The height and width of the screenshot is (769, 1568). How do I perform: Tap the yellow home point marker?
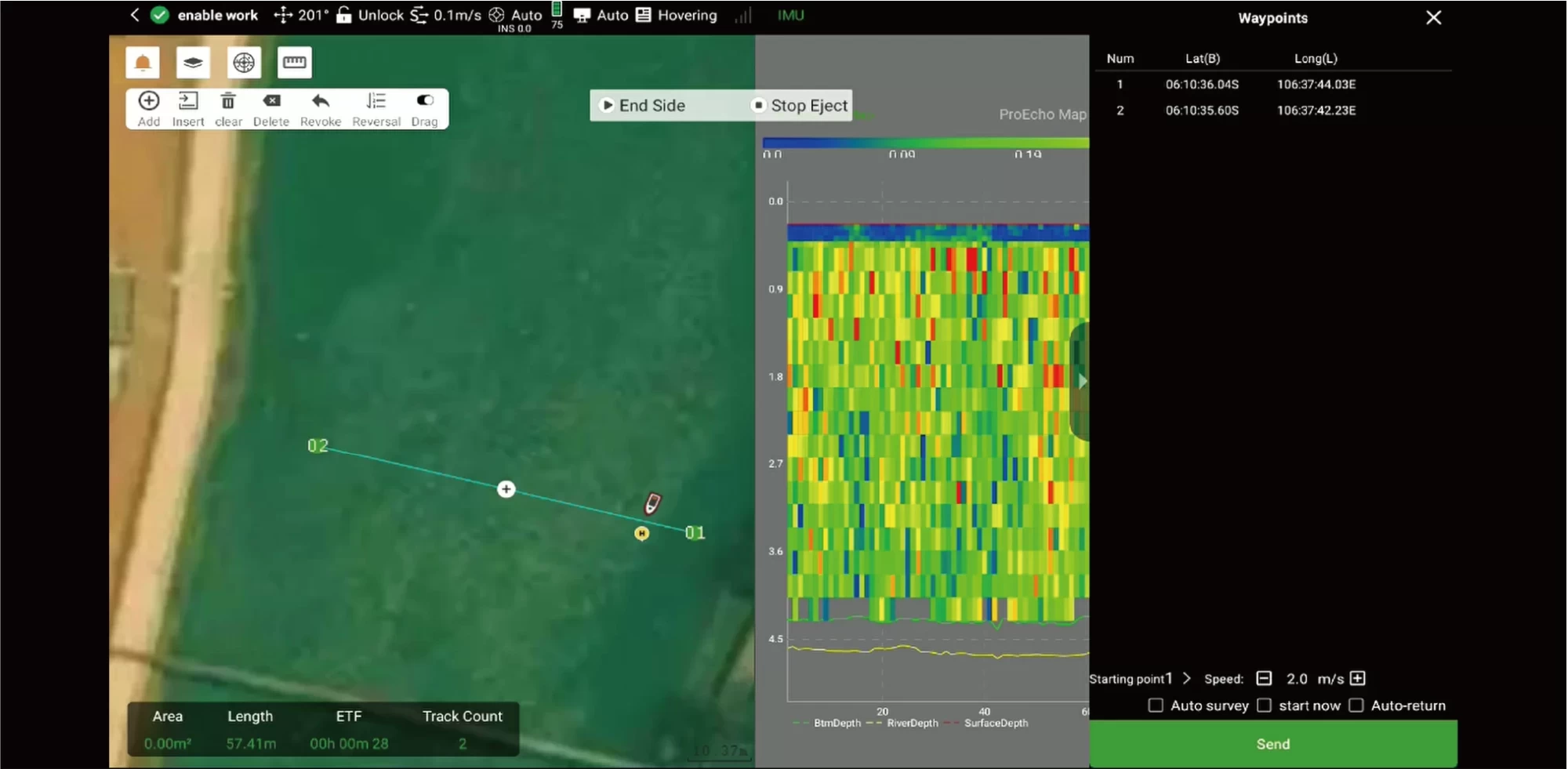pos(641,534)
